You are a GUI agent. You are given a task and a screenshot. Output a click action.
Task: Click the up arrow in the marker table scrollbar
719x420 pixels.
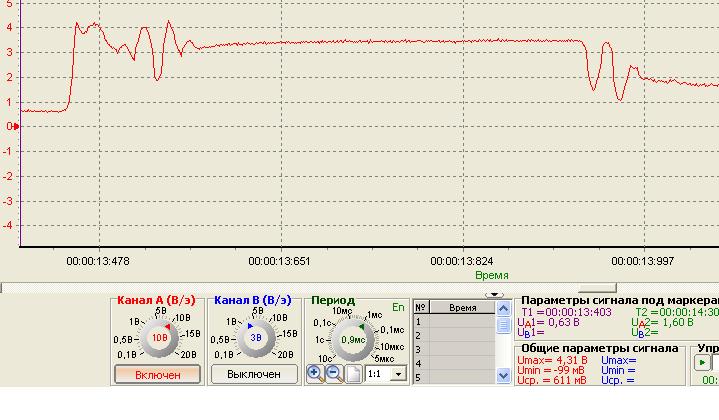(503, 309)
